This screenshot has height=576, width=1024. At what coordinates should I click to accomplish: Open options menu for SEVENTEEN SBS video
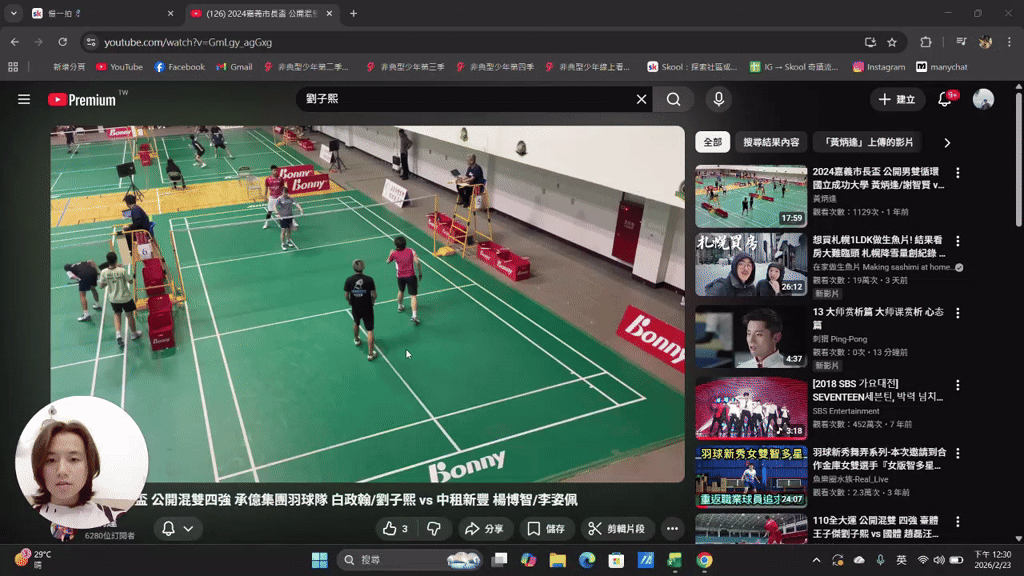coord(957,385)
